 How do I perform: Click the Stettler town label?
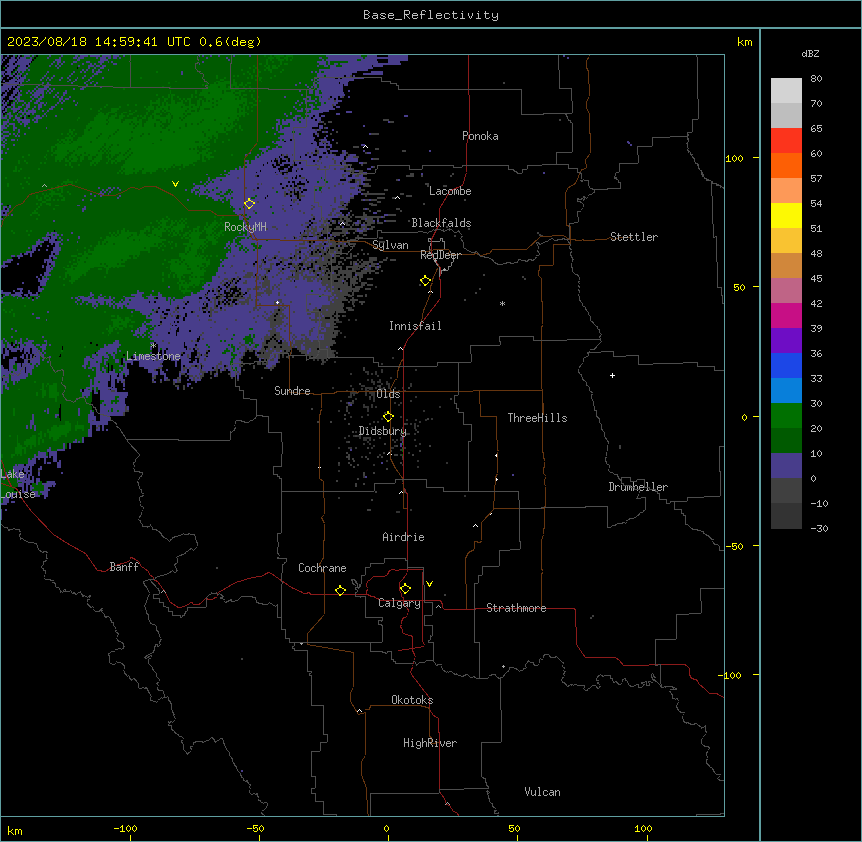click(x=634, y=237)
